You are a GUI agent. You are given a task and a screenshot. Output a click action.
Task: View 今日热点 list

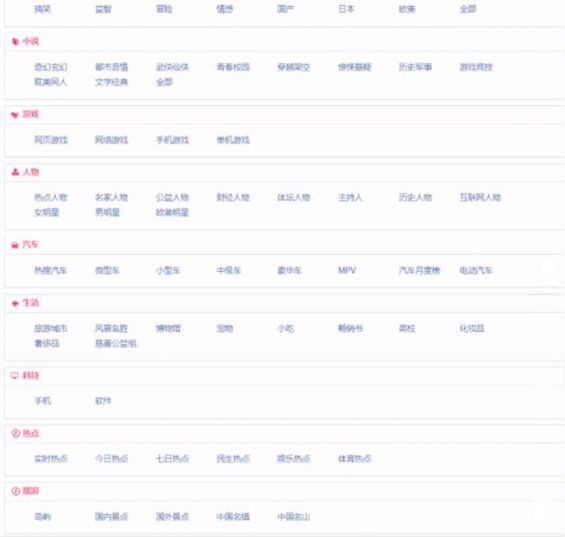[x=111, y=459]
